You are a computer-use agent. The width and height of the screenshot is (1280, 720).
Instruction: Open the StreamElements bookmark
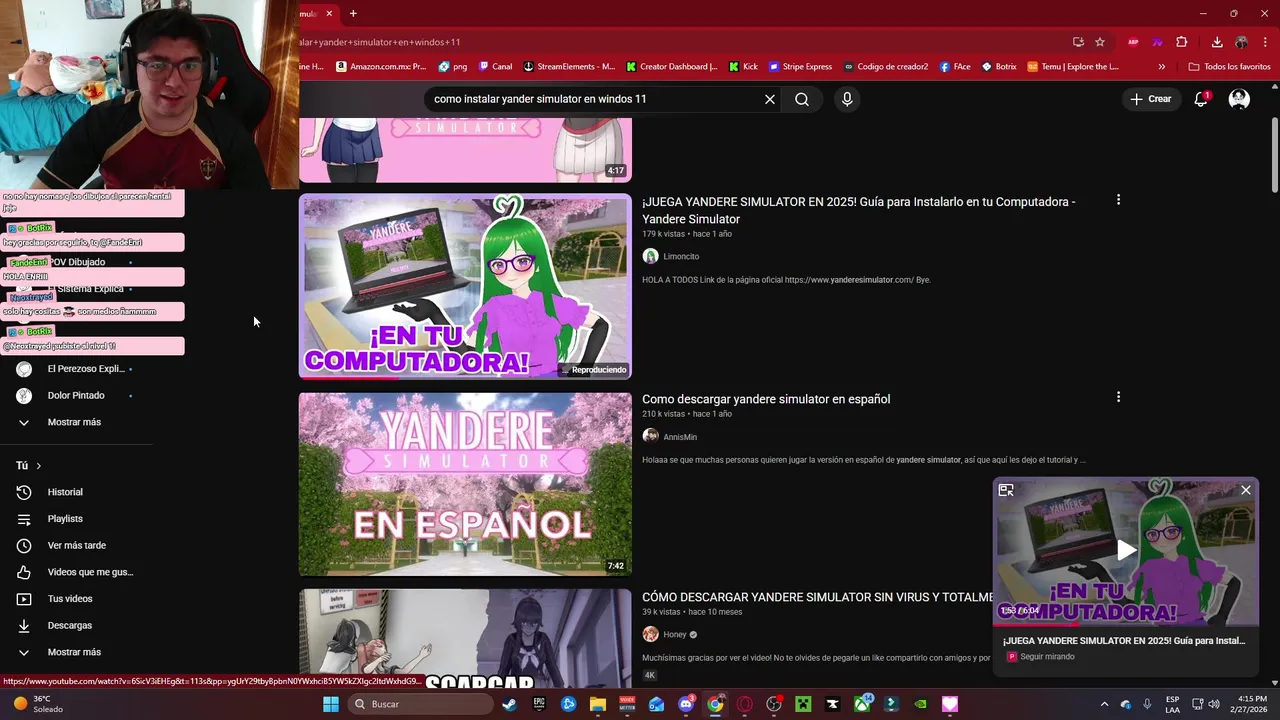coord(569,67)
